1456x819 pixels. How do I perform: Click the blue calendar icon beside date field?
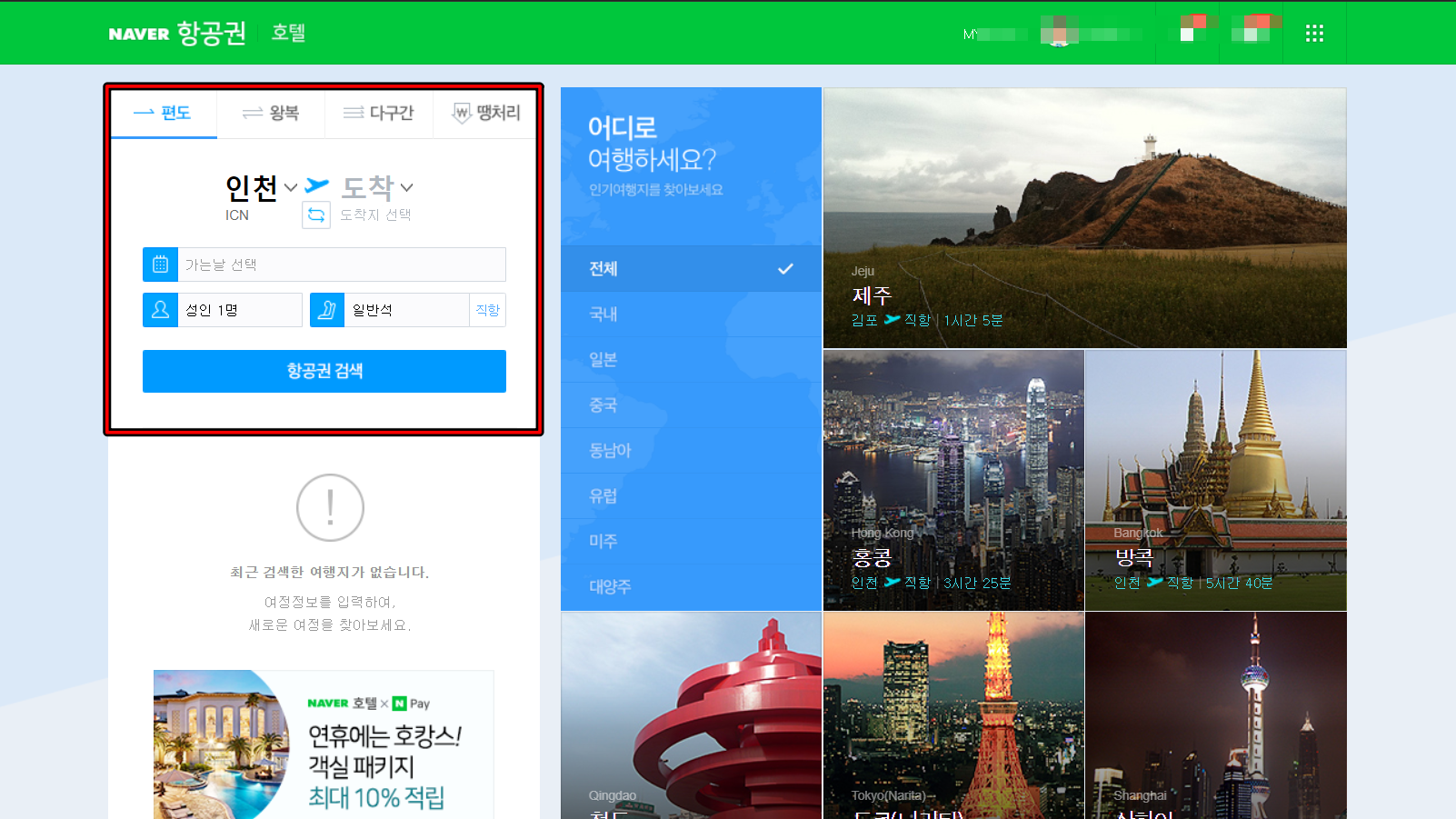(160, 264)
